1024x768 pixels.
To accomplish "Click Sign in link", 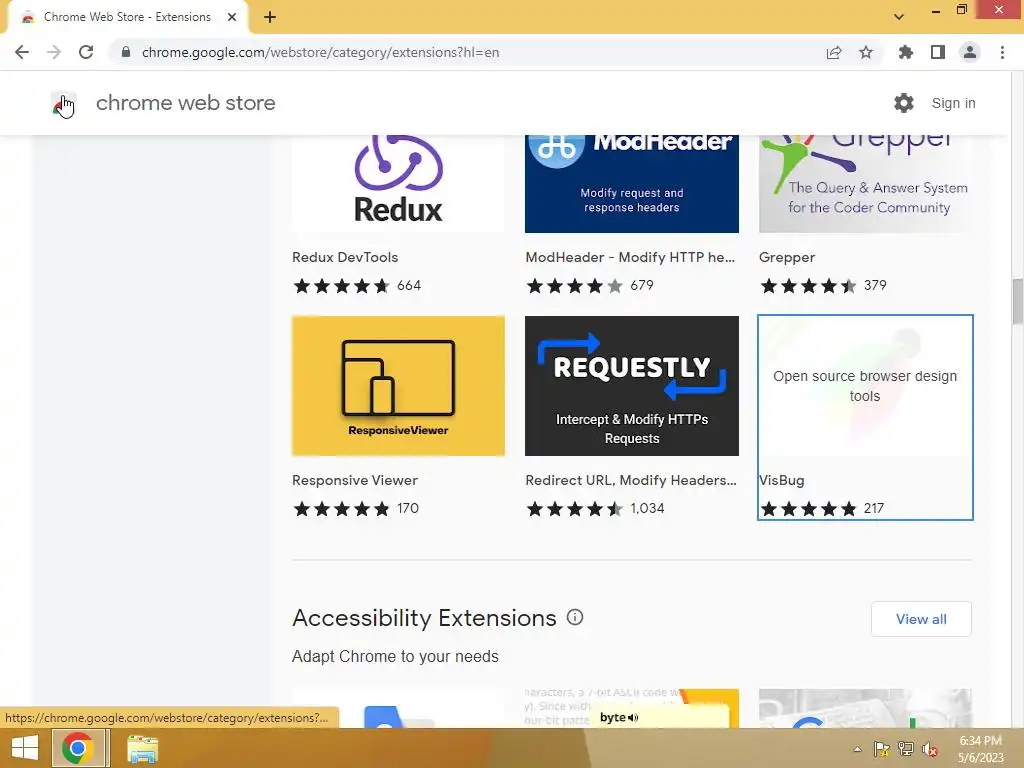I will click(953, 103).
